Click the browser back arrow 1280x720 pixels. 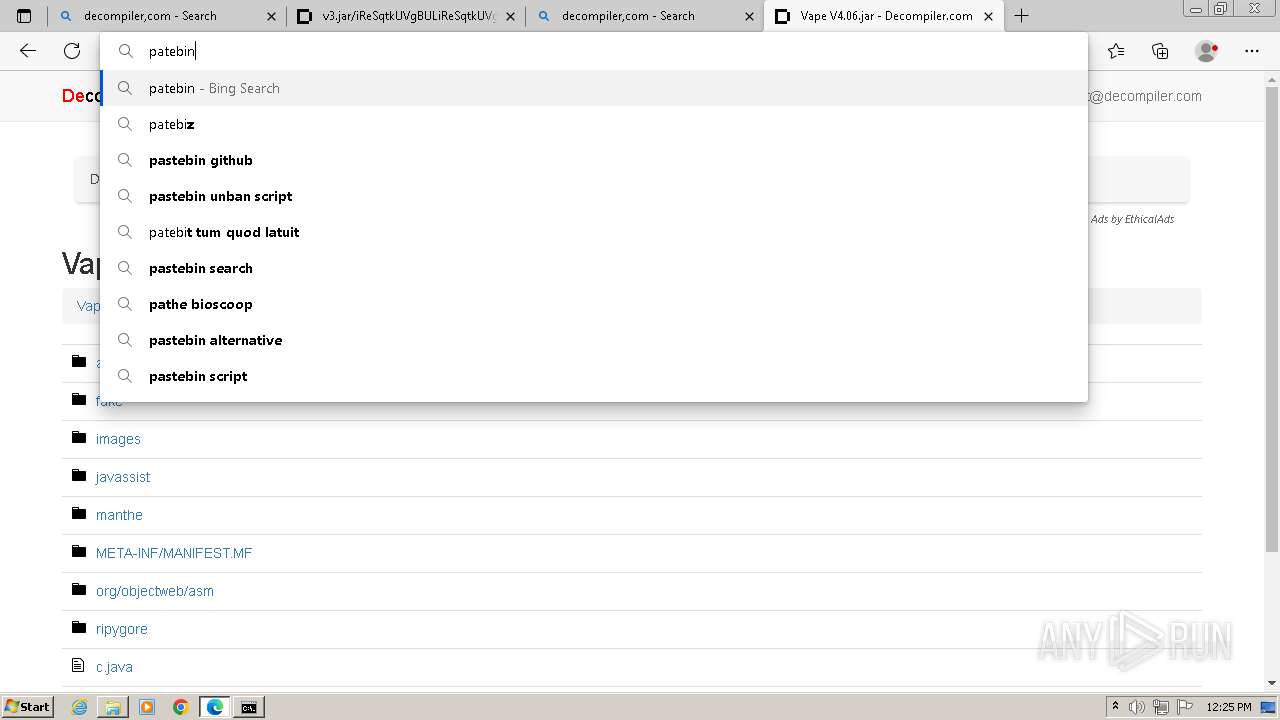click(x=28, y=51)
